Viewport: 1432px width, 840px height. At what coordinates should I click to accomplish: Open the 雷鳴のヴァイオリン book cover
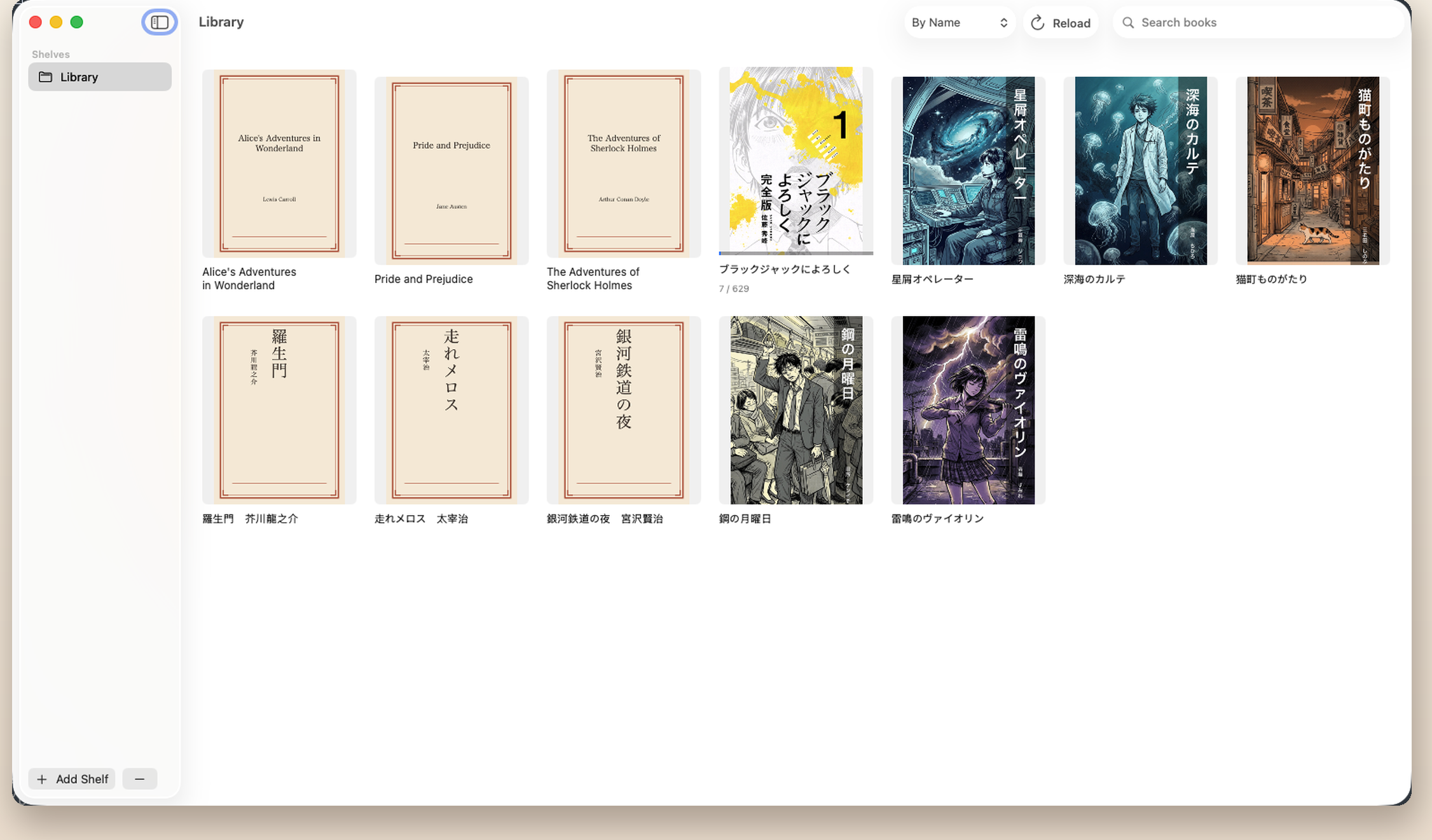(968, 410)
